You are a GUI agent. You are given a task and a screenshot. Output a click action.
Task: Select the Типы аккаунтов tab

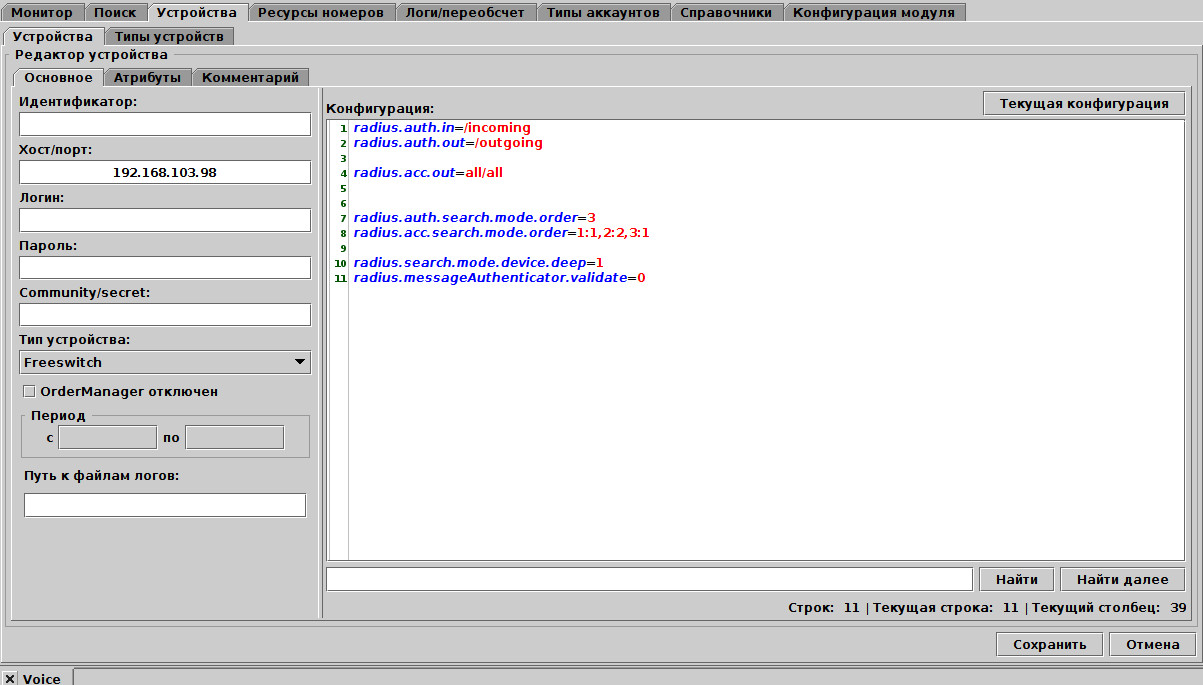603,13
